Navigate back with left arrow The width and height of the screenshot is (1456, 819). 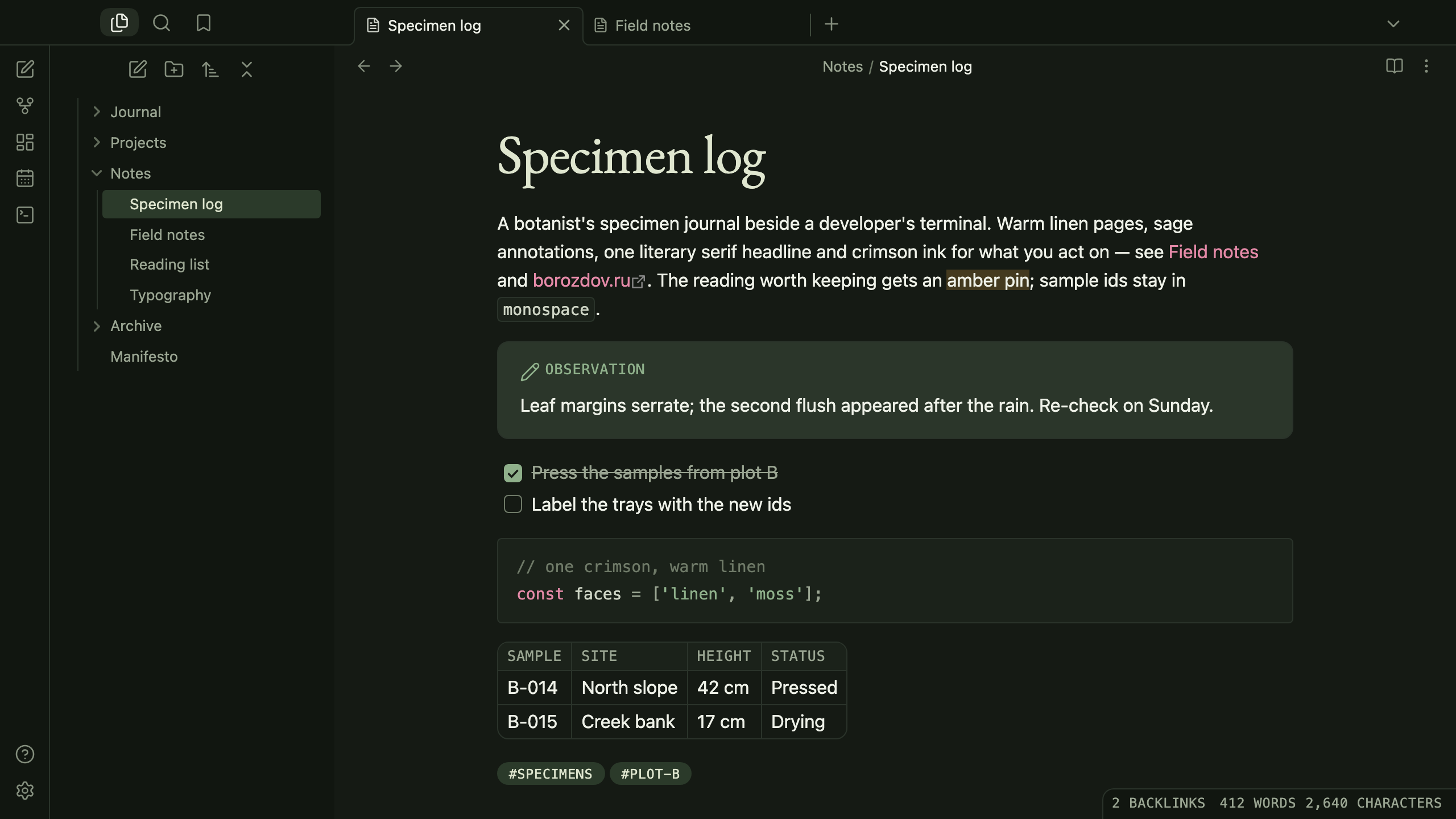click(364, 66)
